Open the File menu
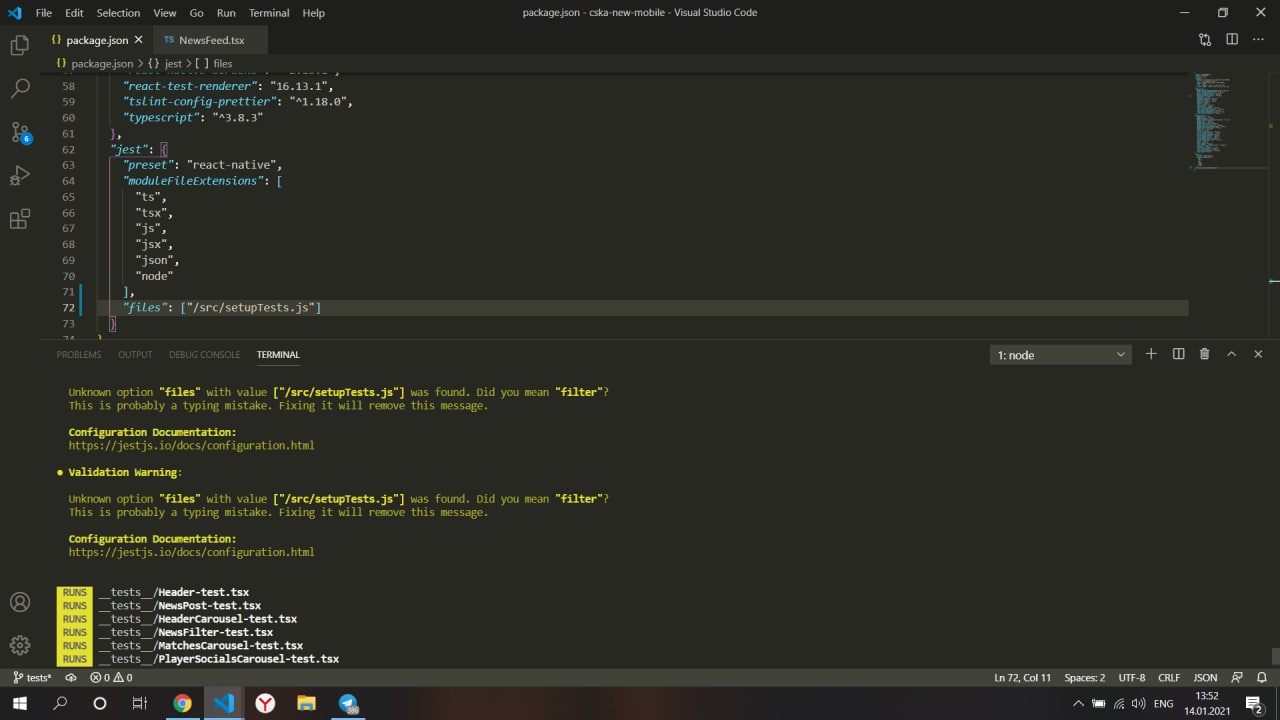 click(43, 13)
